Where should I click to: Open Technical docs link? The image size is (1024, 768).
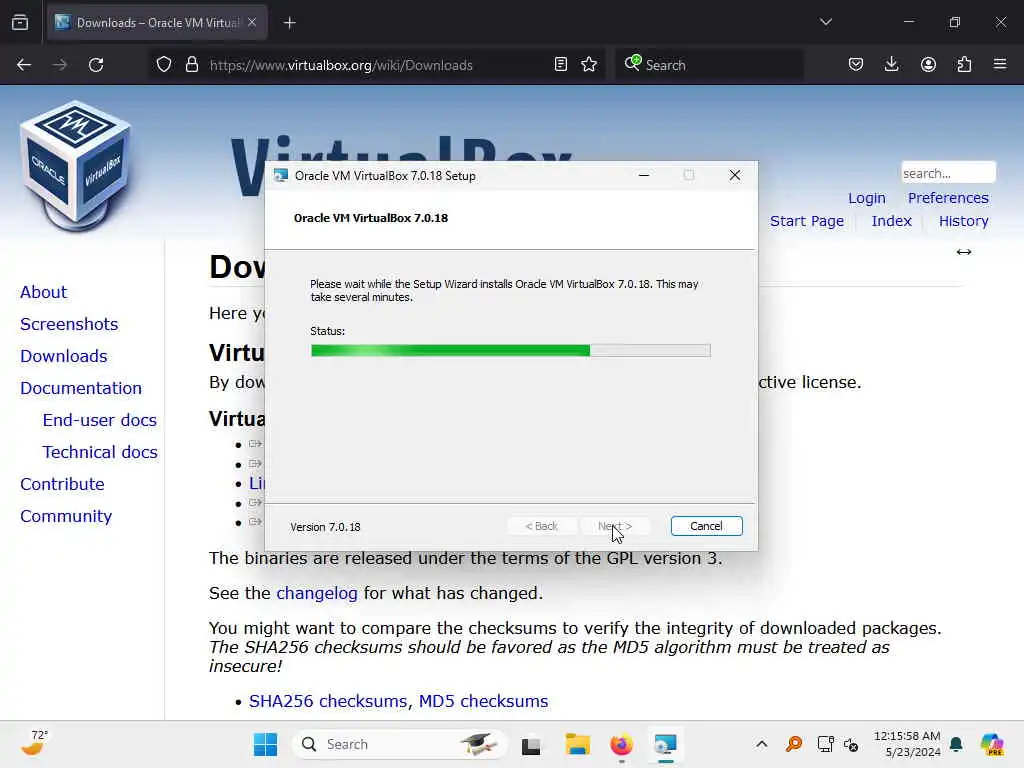[100, 452]
